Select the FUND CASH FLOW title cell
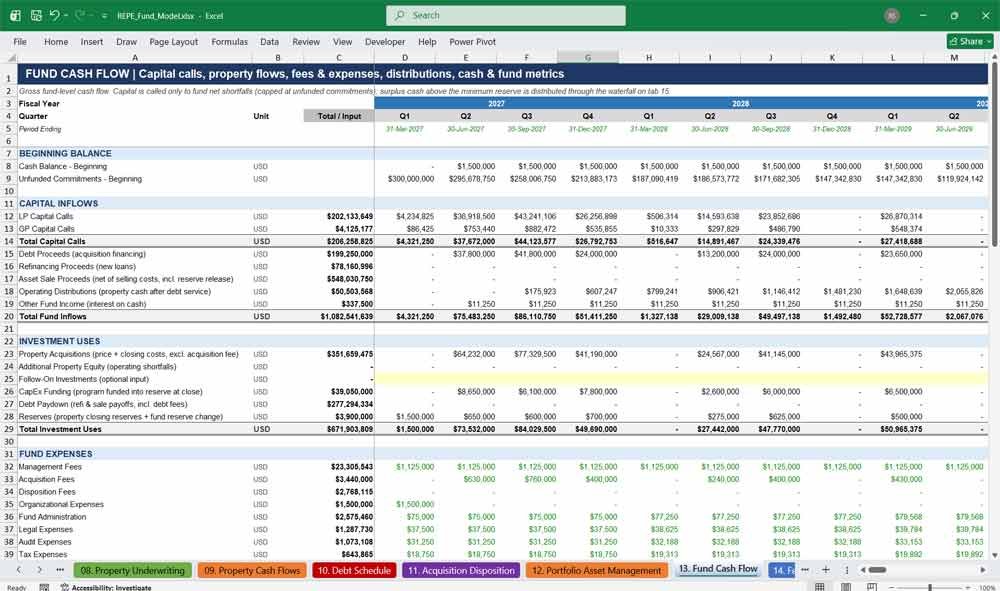The height and width of the screenshot is (591, 1000). coord(503,74)
